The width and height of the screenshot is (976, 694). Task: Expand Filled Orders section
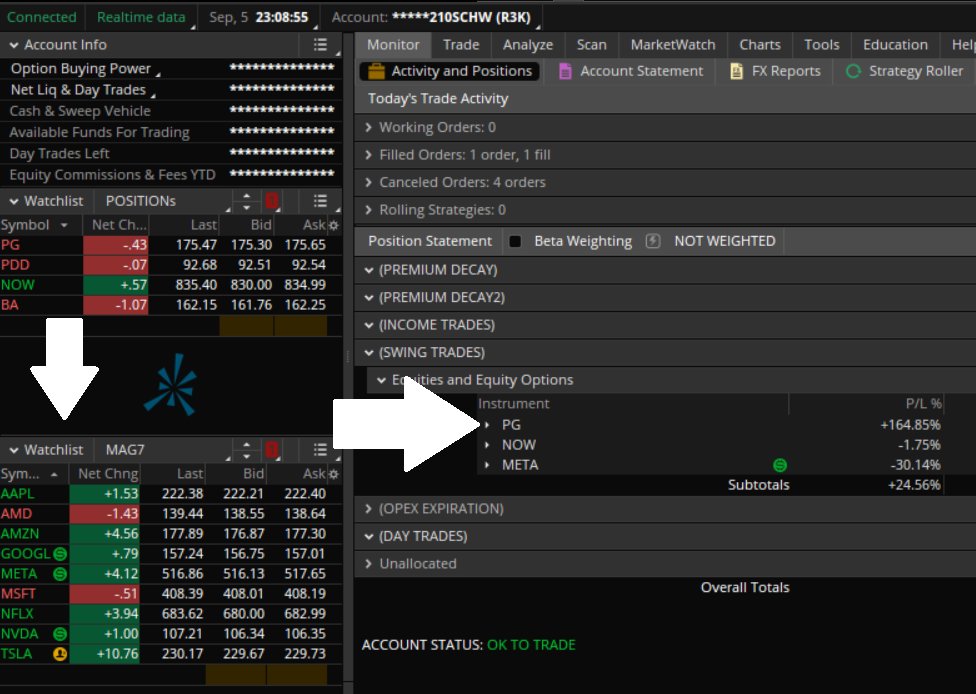tap(368, 154)
